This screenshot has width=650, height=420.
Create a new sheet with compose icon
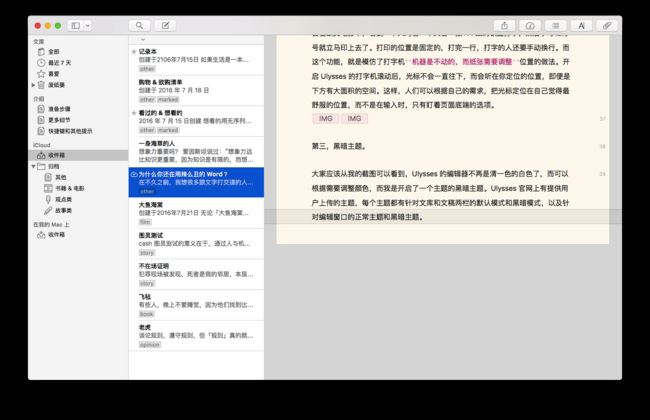point(165,26)
